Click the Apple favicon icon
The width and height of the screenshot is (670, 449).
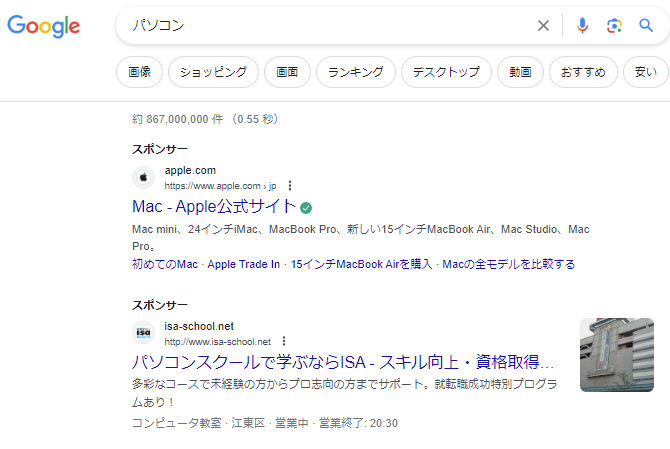point(144,177)
